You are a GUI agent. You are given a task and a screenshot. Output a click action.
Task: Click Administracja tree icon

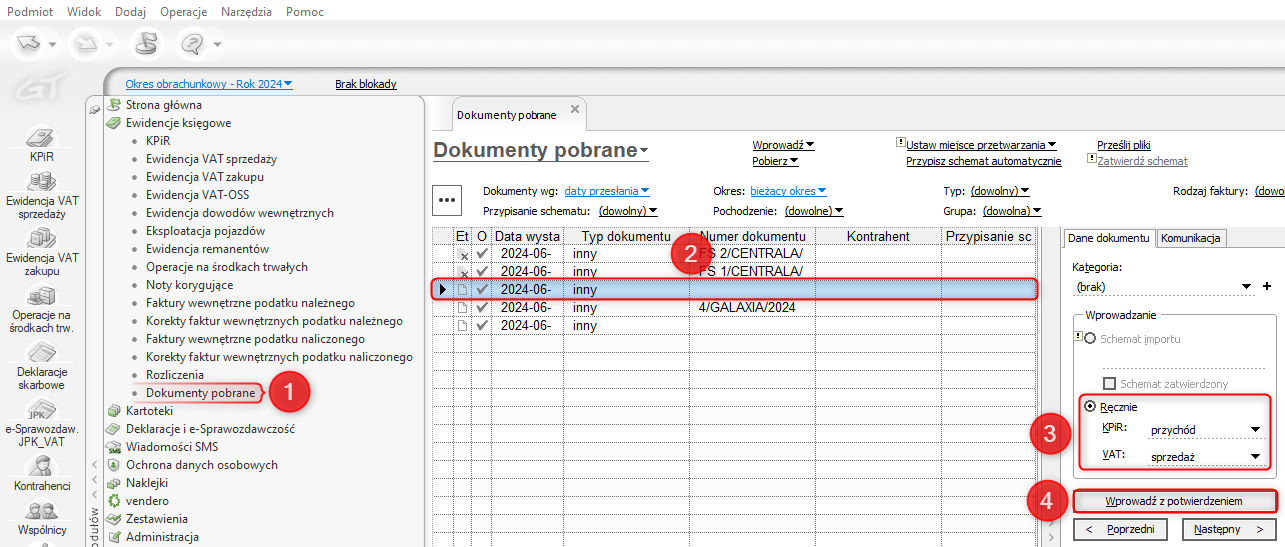click(114, 537)
